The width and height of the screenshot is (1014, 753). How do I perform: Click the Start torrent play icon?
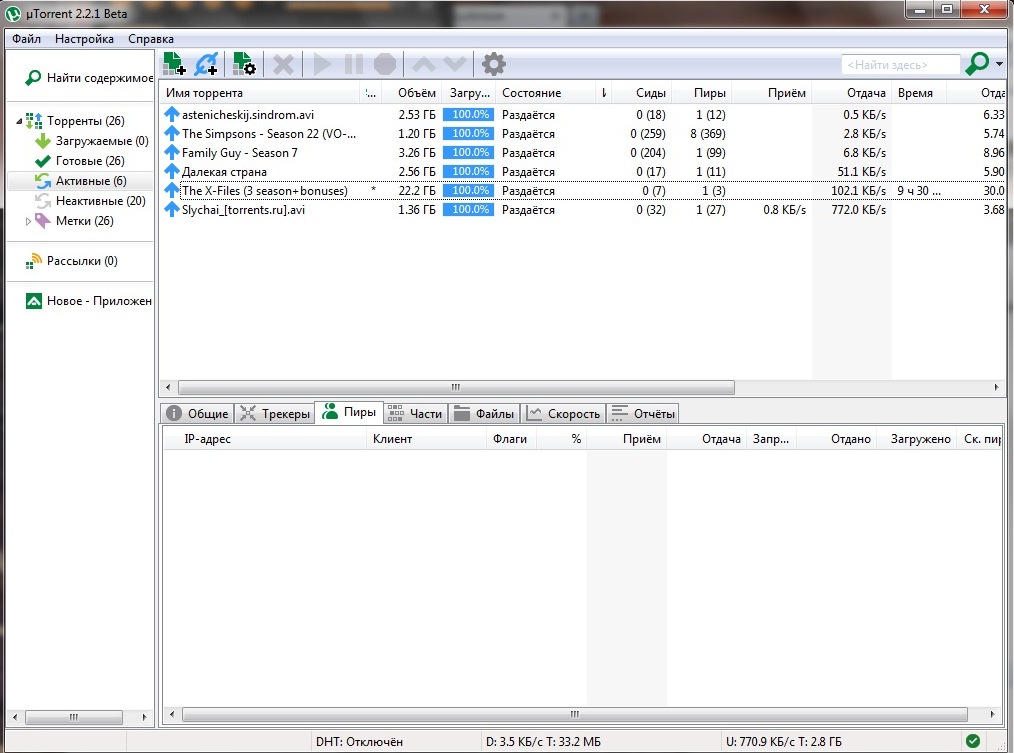click(x=321, y=64)
